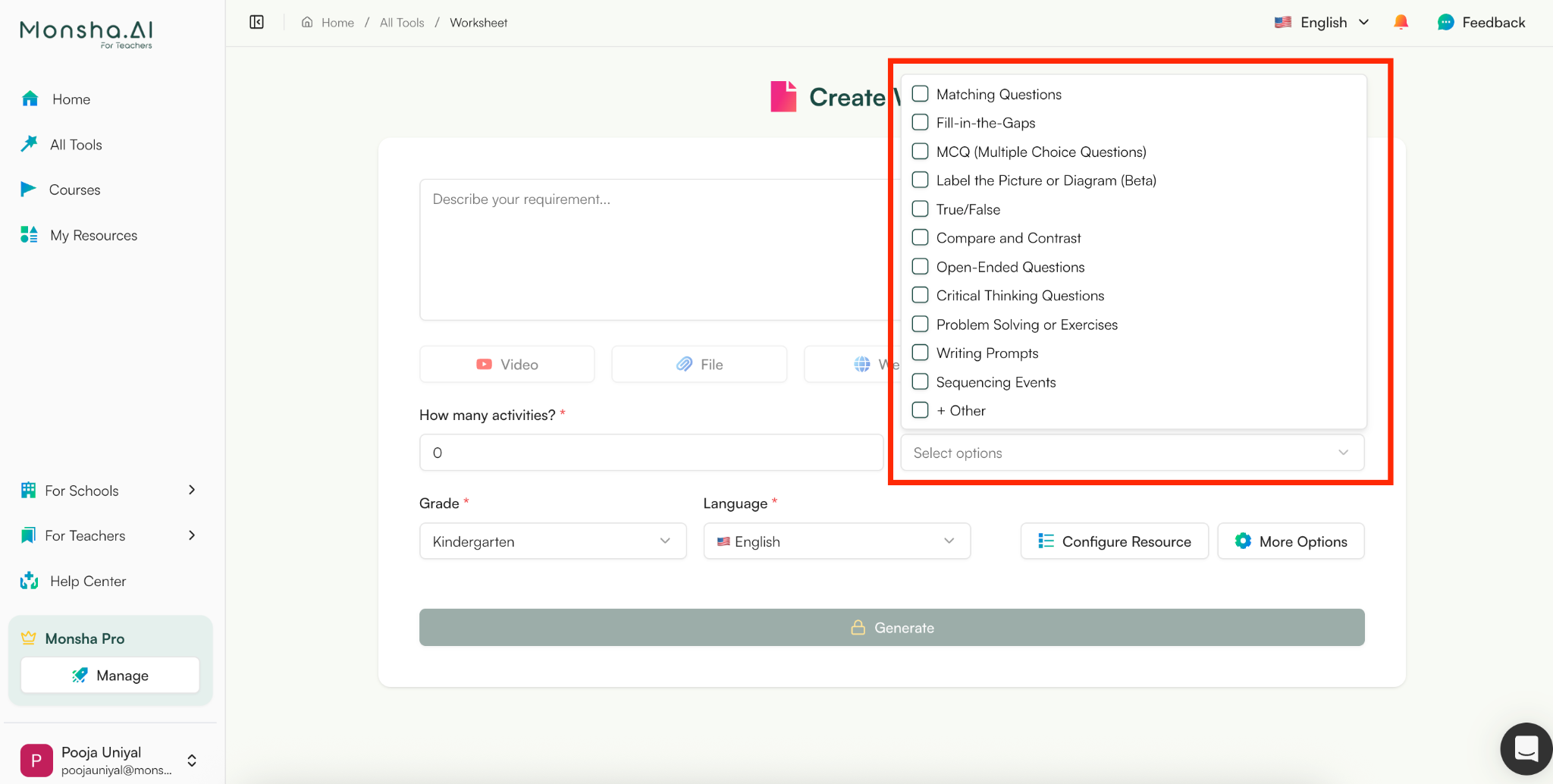Expand the For Schools submenu arrow
The height and width of the screenshot is (784, 1553).
point(192,490)
